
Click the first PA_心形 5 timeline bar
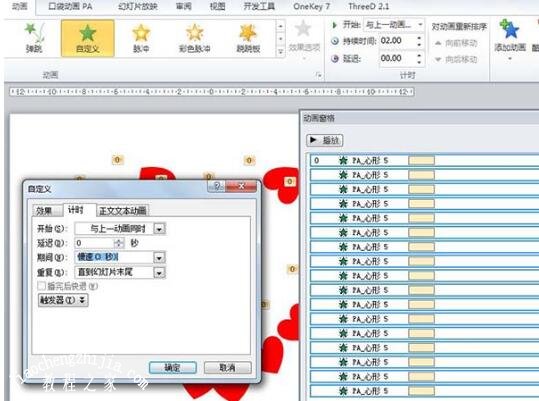coord(421,160)
